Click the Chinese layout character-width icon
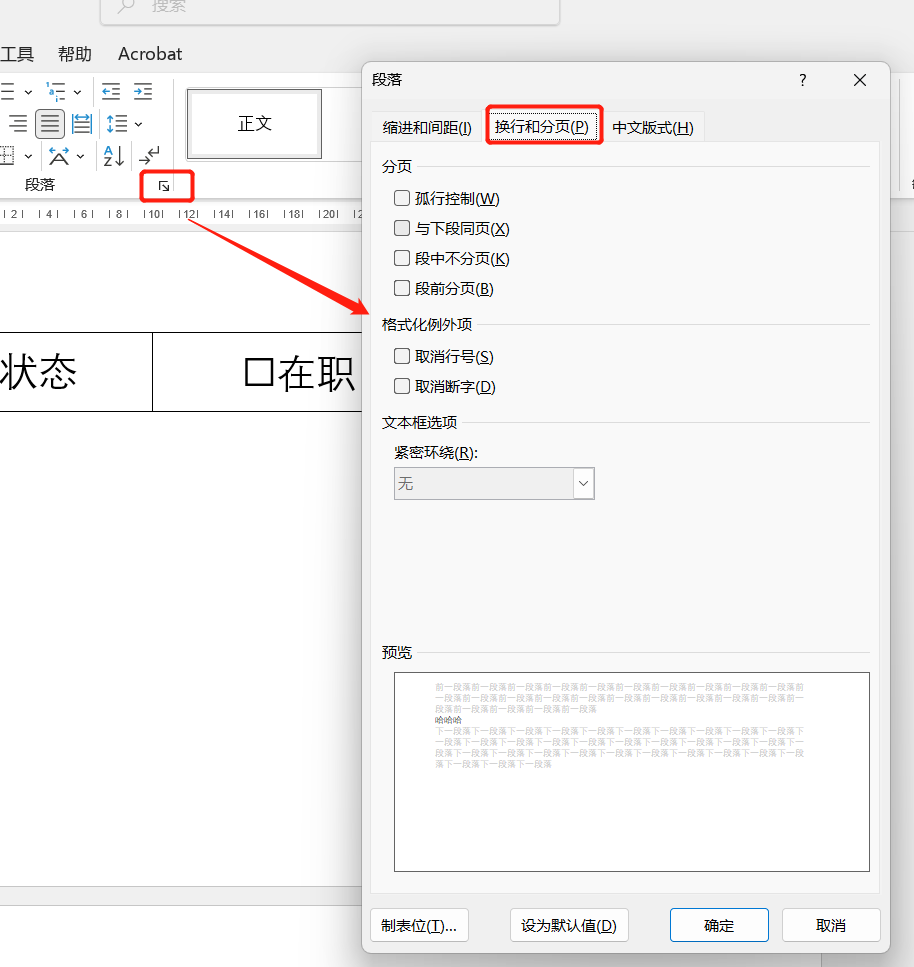Viewport: 914px width, 967px height. point(59,156)
